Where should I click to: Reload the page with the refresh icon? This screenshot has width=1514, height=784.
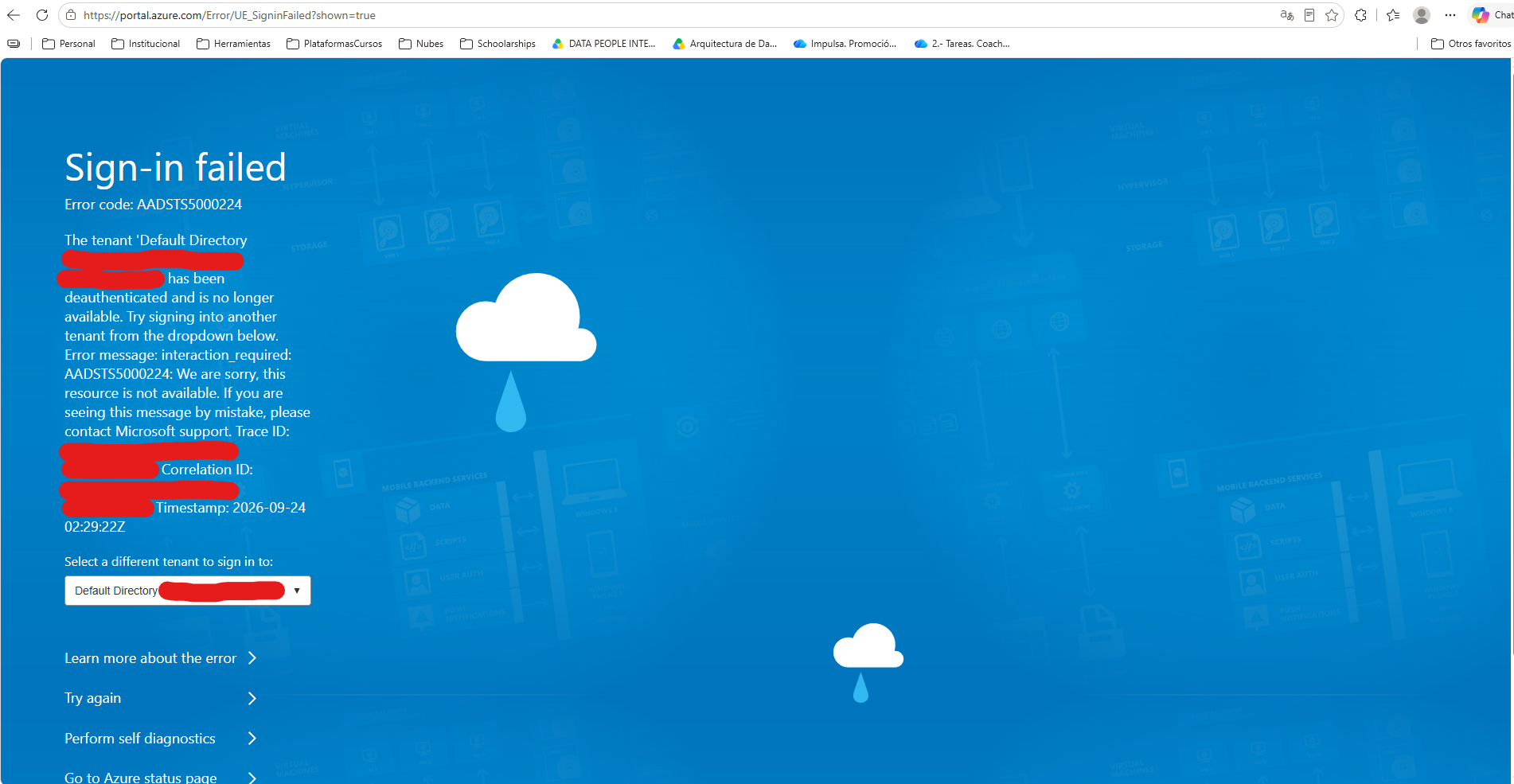pos(42,15)
